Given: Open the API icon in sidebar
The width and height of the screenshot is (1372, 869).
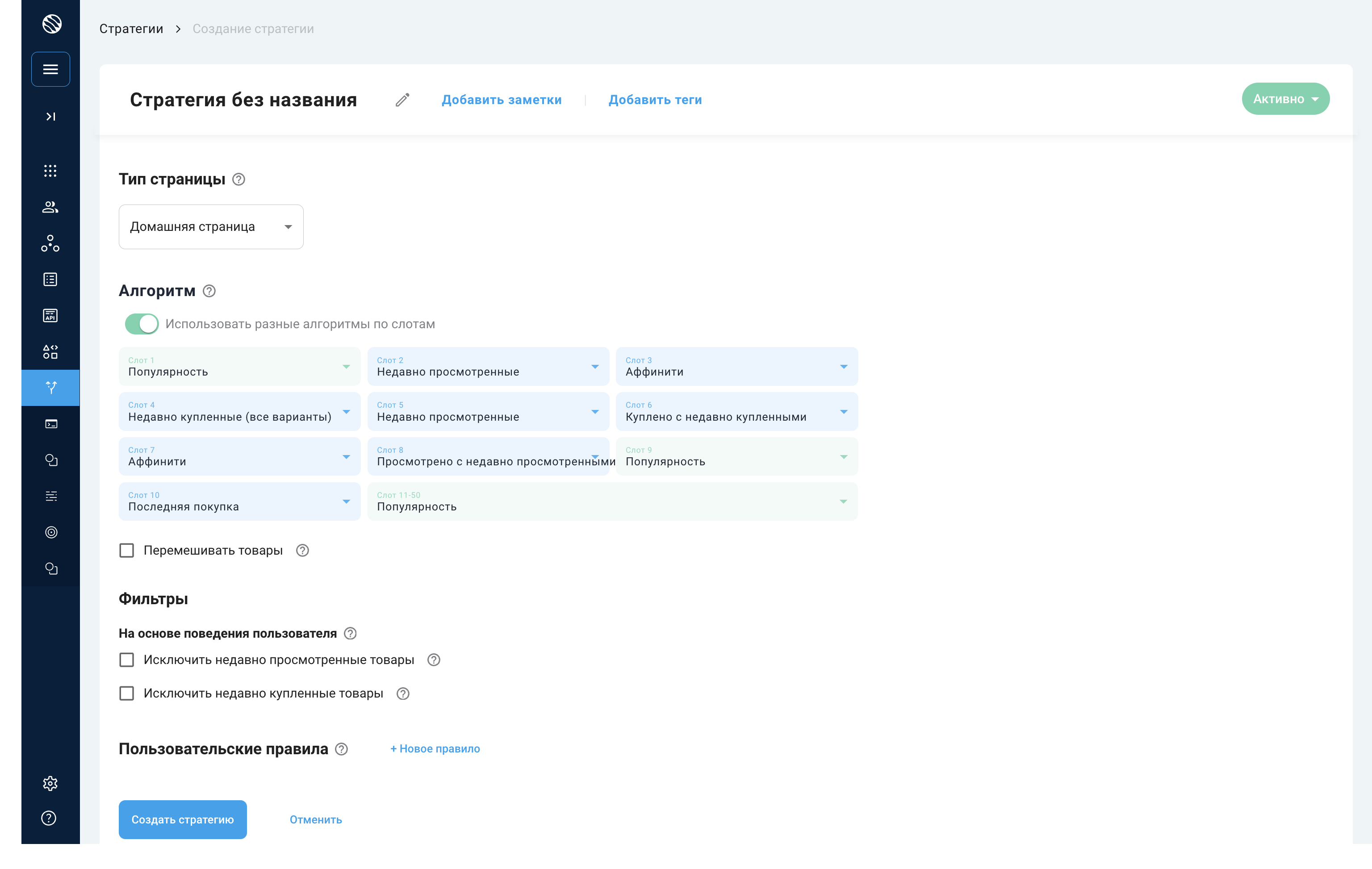Looking at the screenshot, I should coord(51,315).
